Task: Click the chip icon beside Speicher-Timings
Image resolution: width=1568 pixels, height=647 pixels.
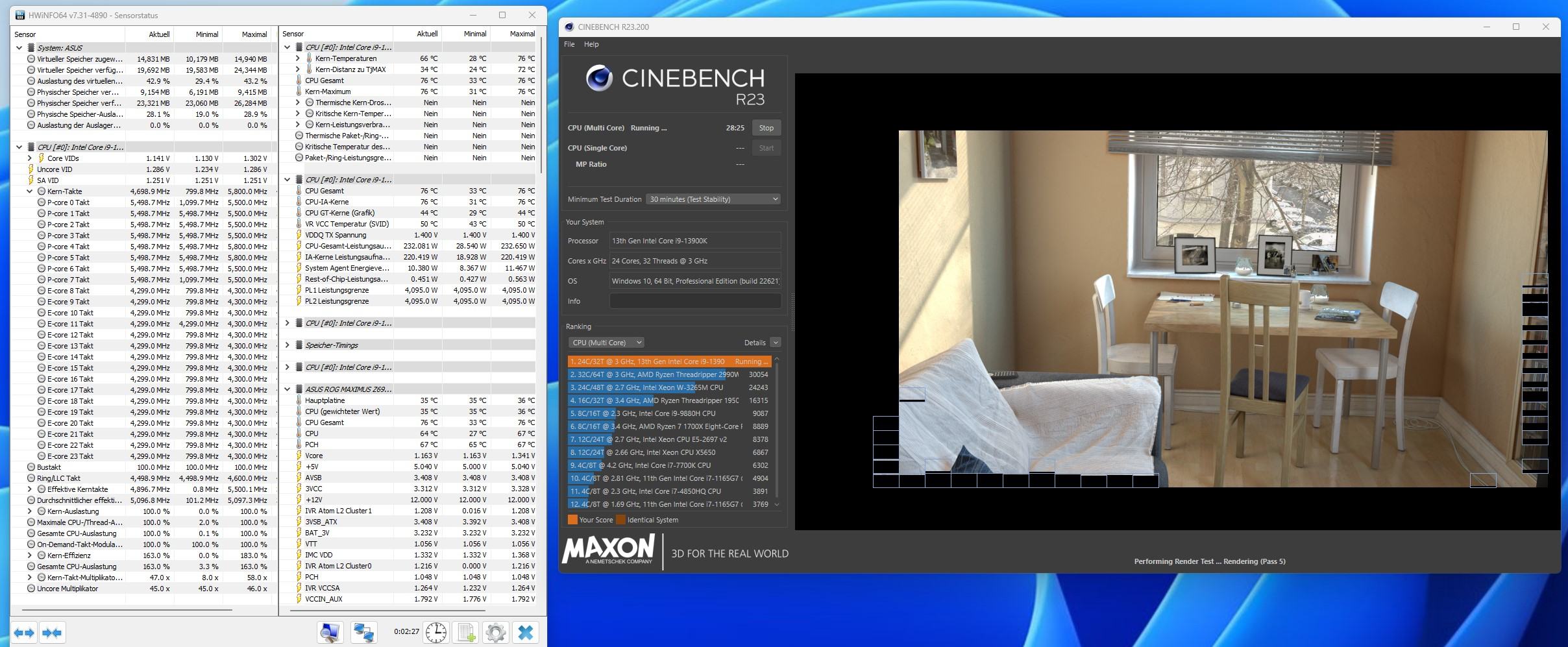Action: [x=299, y=345]
